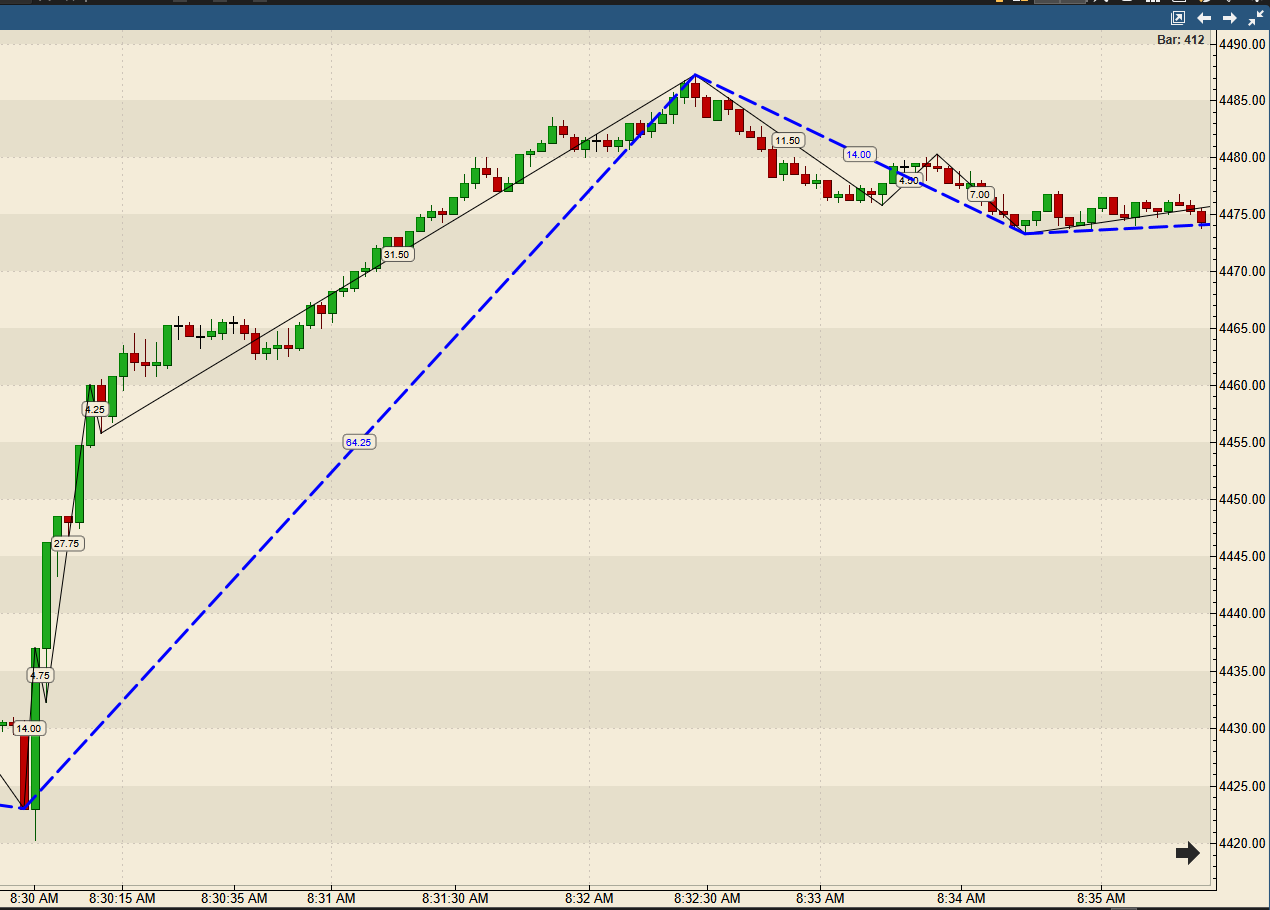Image resolution: width=1270 pixels, height=910 pixels.
Task: Select the 64.25 swing label
Action: [359, 441]
